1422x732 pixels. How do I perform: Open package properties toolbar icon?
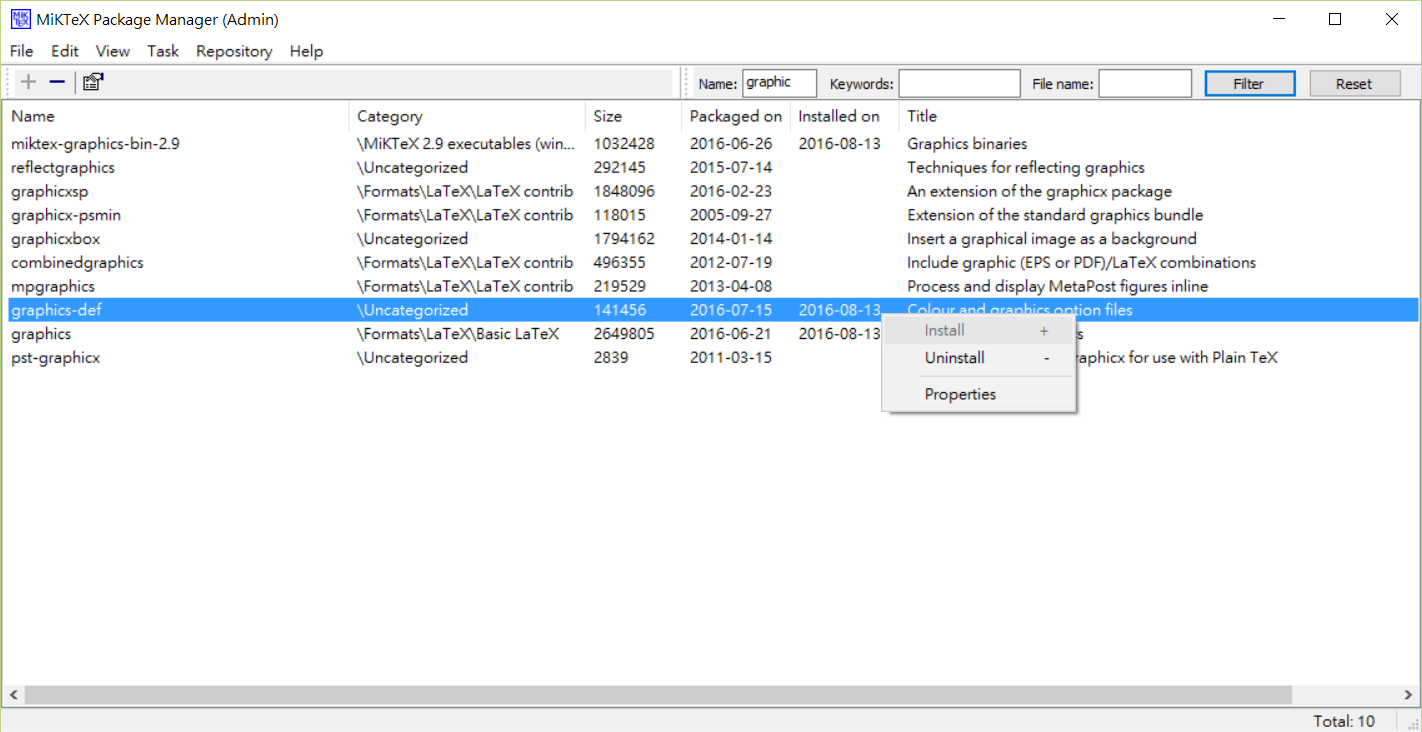(93, 83)
